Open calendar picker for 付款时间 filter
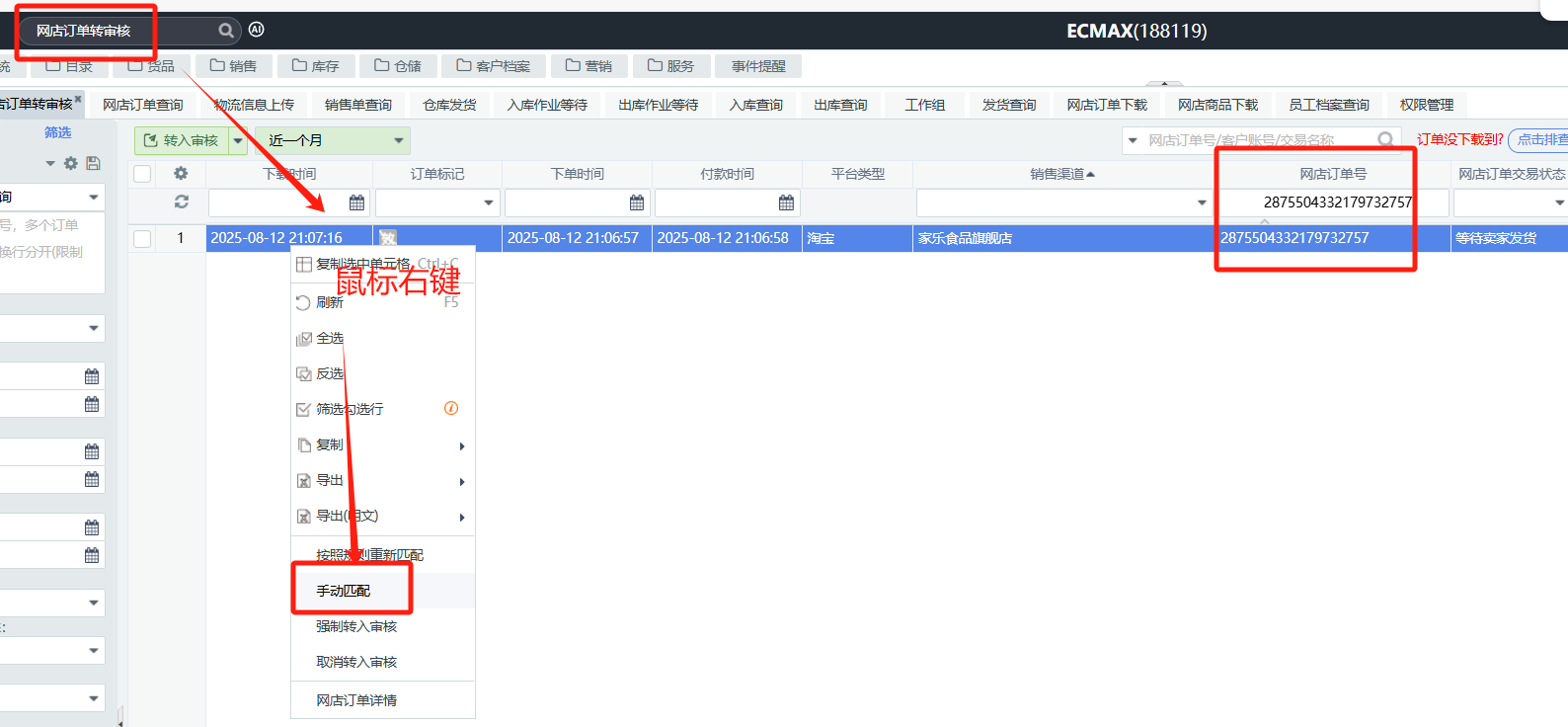1568x727 pixels. [x=786, y=202]
